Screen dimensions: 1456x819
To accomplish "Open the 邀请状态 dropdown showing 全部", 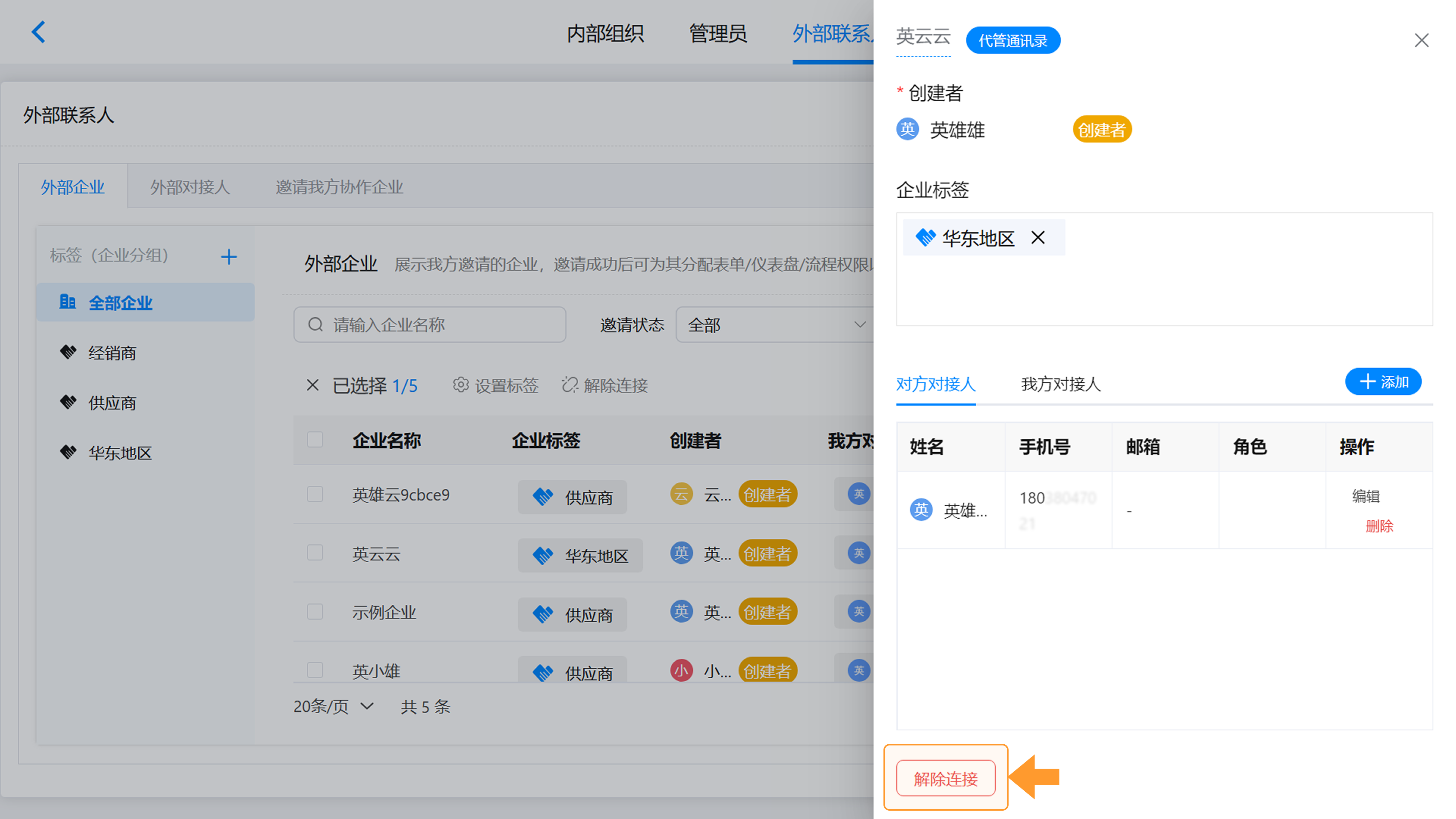I will [x=774, y=325].
